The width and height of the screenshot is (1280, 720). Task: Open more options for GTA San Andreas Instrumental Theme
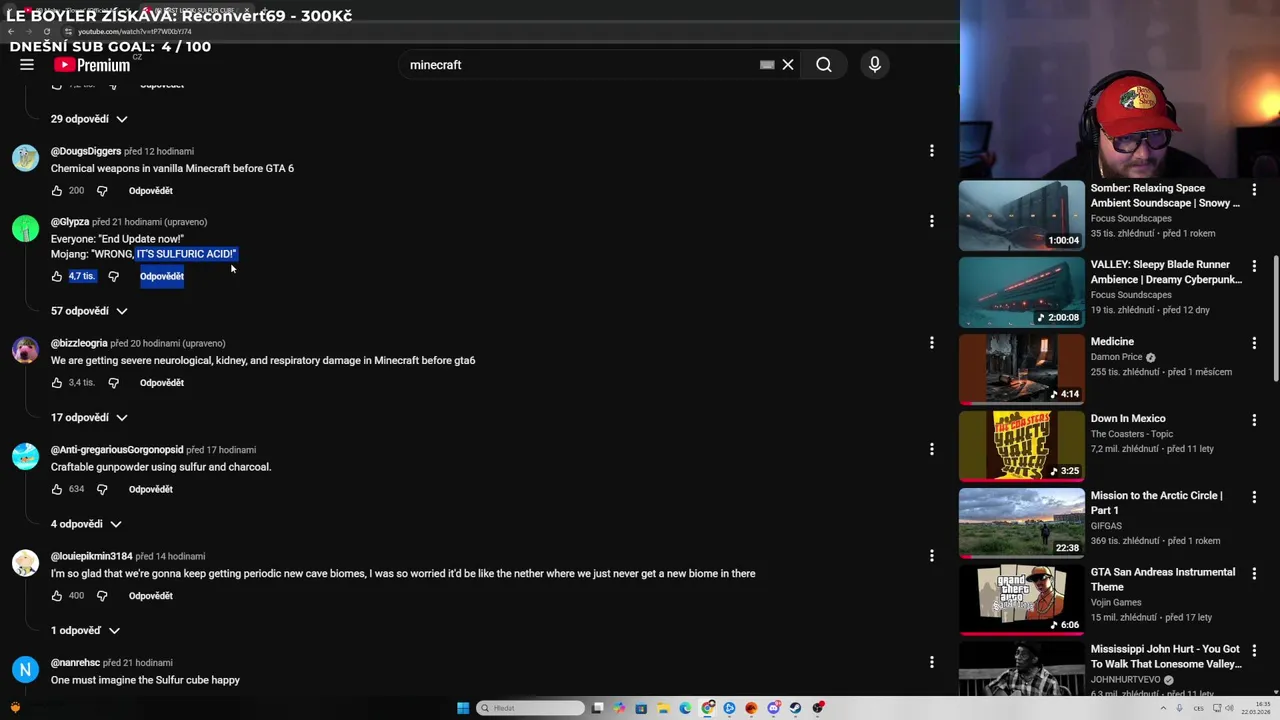(x=1254, y=573)
